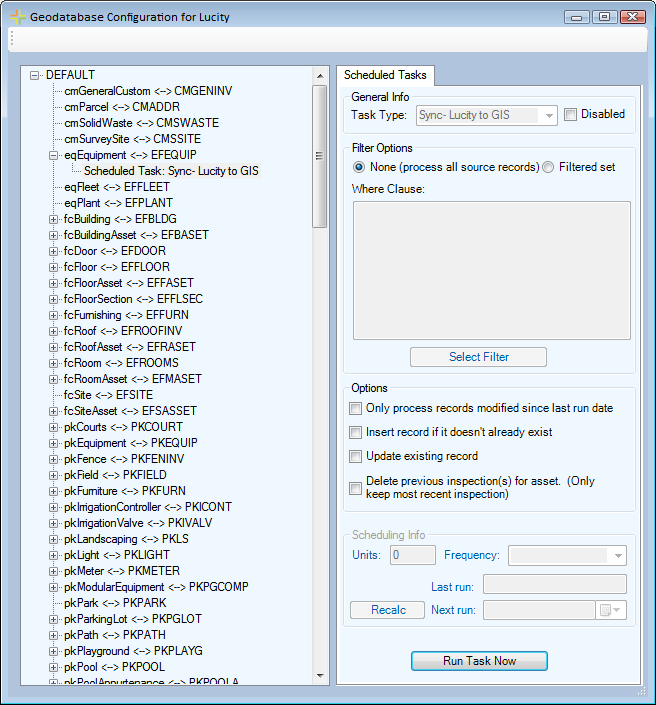Click the toolbar grip handle
This screenshot has width=656, height=705.
(x=12, y=39)
